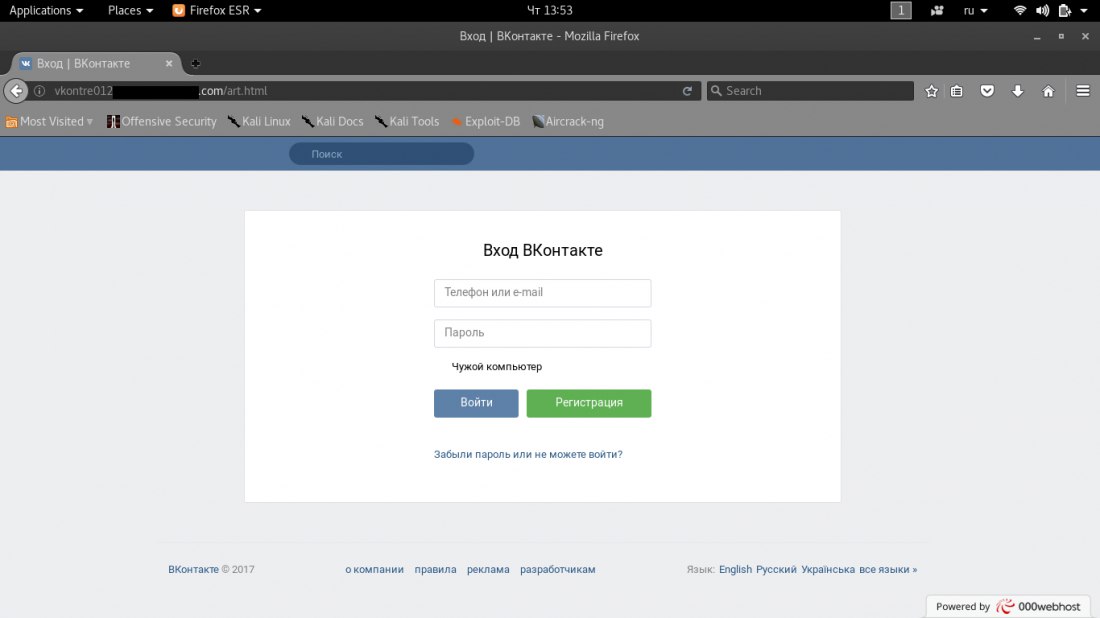Viewport: 1100px width, 618px height.
Task: Open the Applications menu
Action: [46, 11]
